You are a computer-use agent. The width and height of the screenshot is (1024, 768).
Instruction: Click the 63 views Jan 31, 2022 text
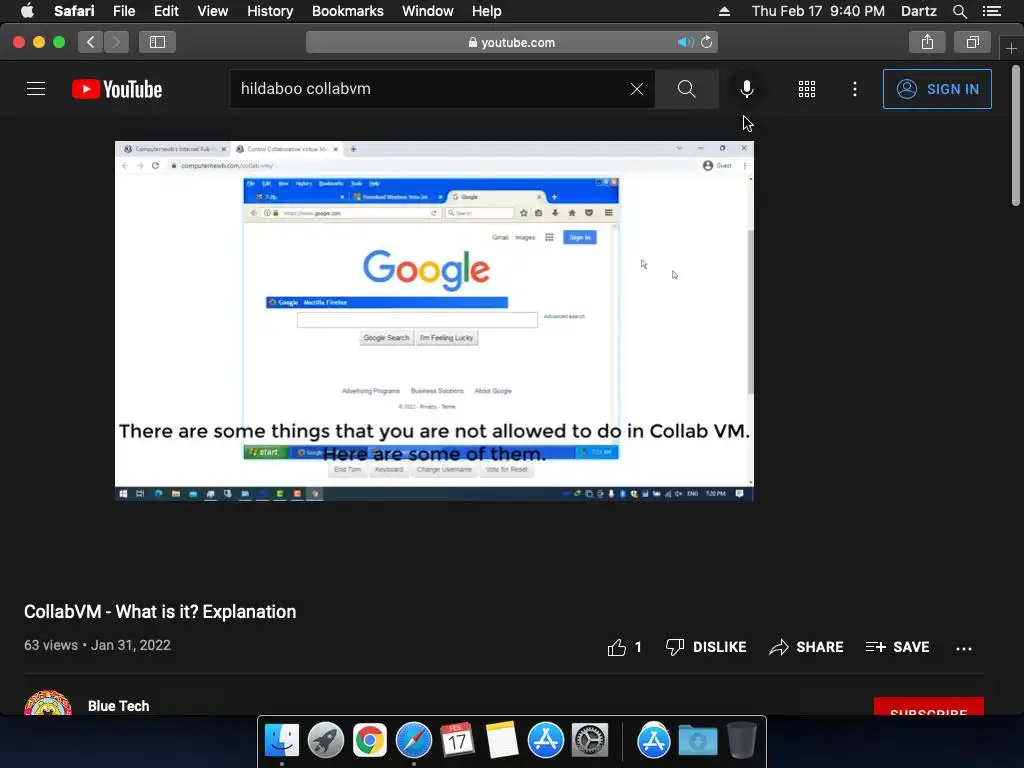97,645
